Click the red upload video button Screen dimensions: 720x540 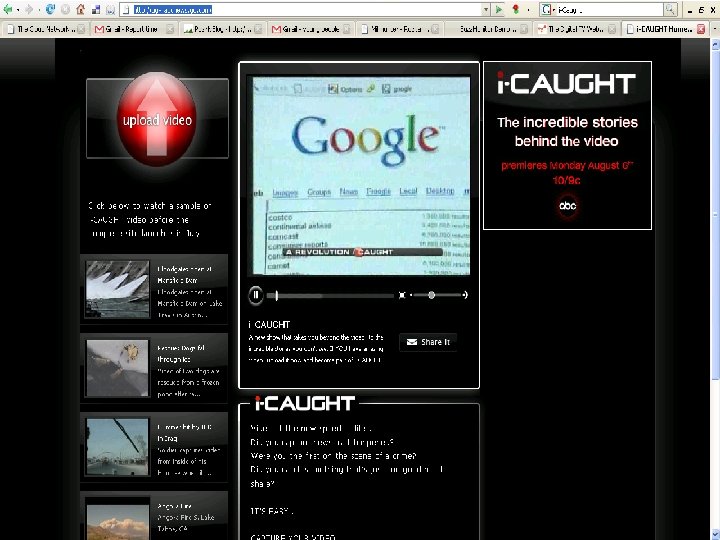pos(157,119)
